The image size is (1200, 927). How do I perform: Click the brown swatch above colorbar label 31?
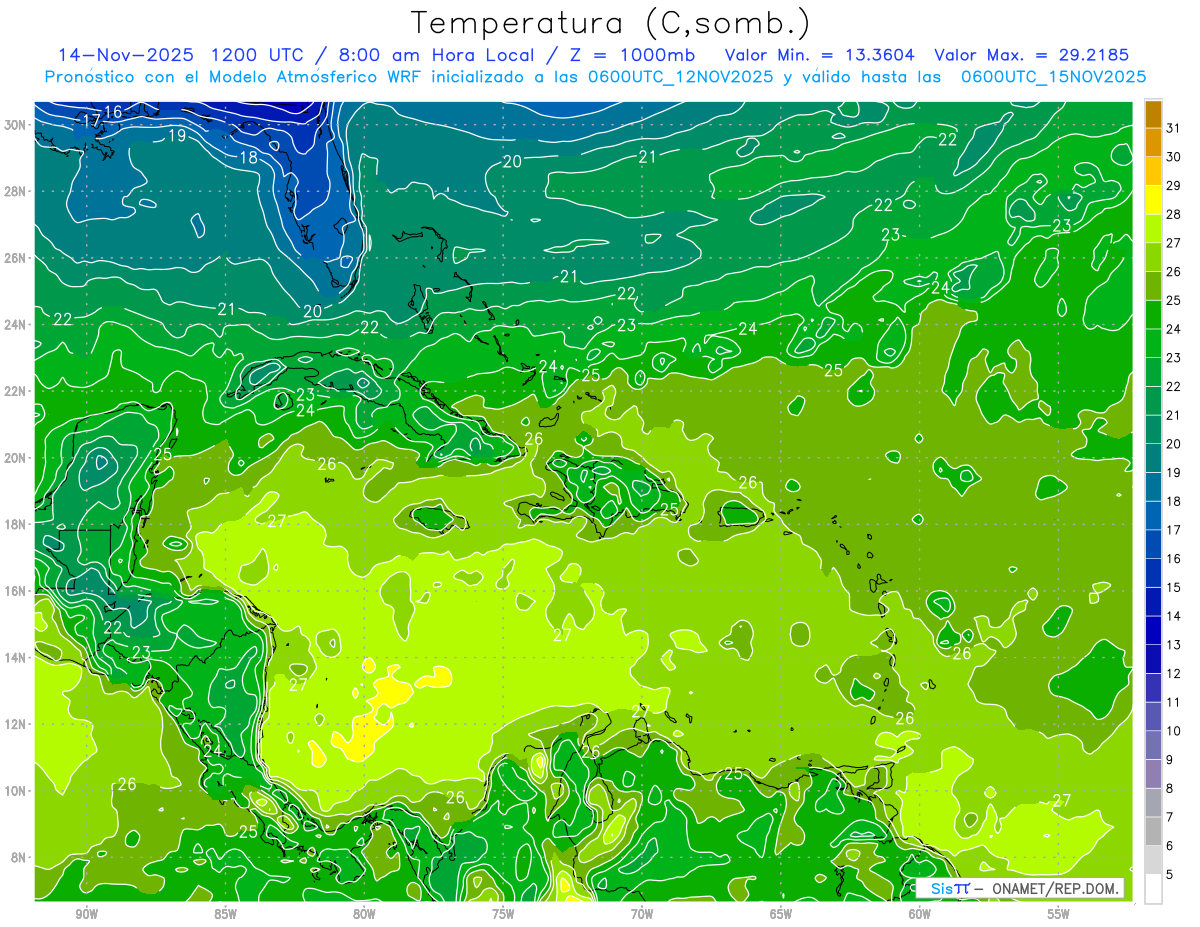coord(1153,114)
